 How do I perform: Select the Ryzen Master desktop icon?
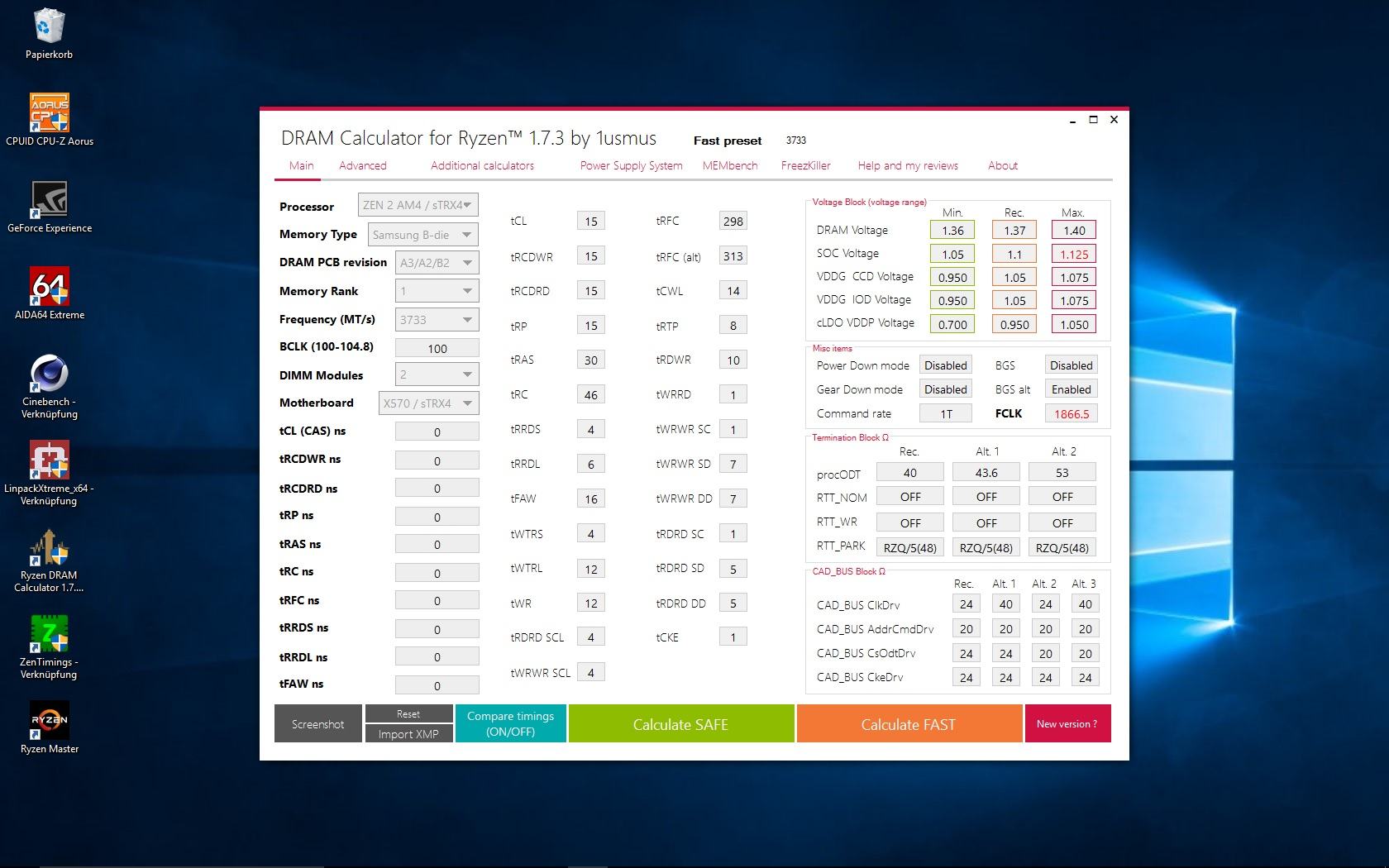(x=49, y=727)
